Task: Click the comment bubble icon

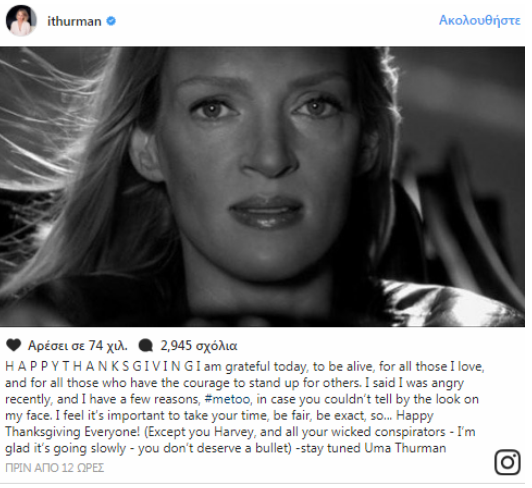Action: tap(146, 345)
